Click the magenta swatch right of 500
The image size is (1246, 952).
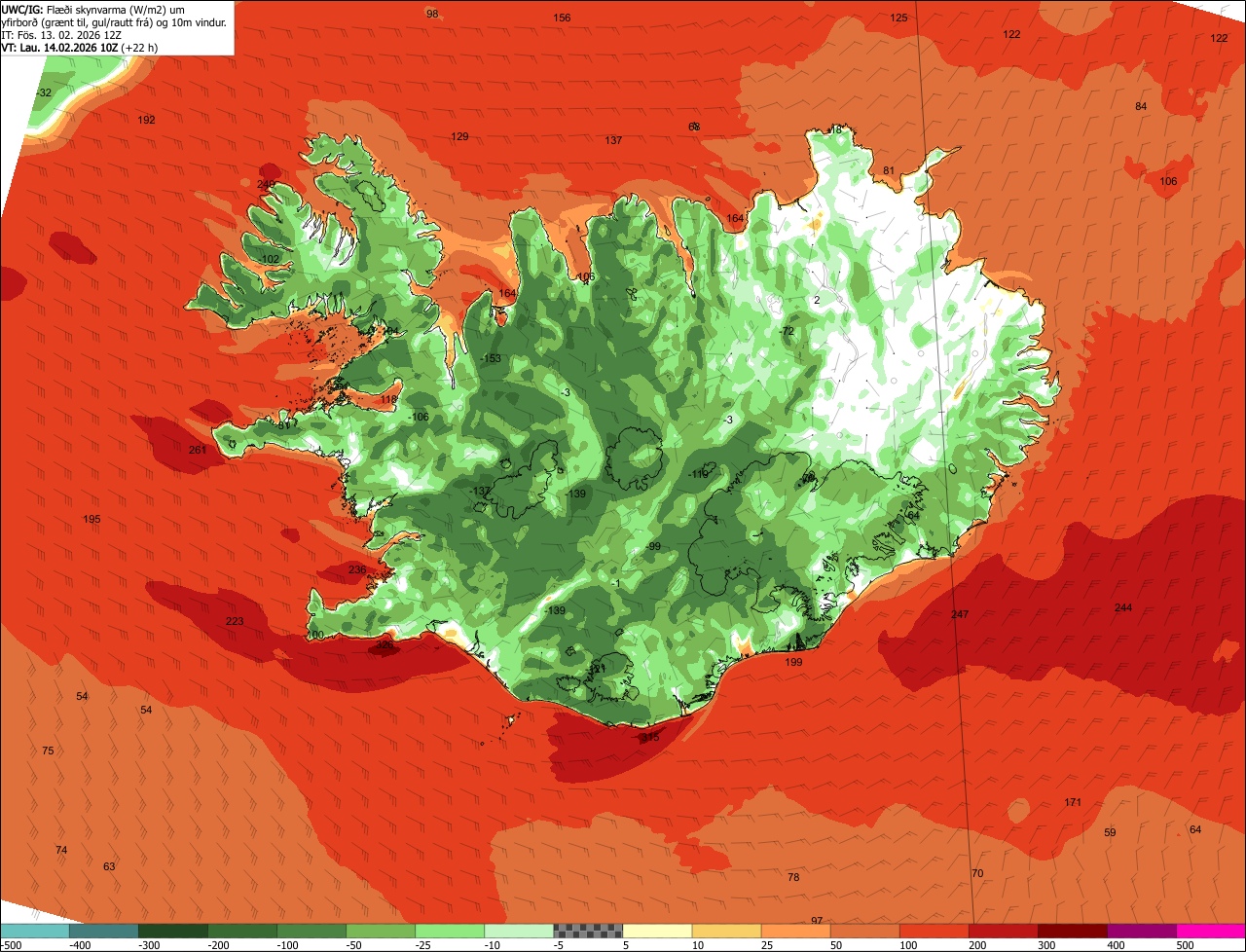tap(1211, 931)
